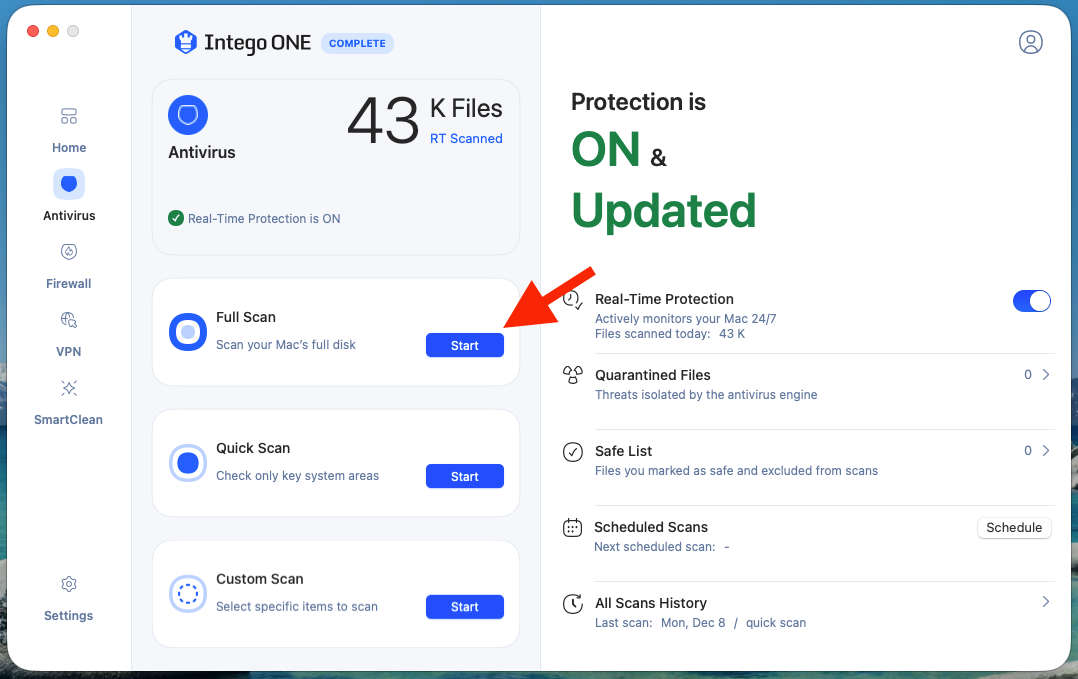This screenshot has height=679, width=1078.
Task: Select the Antivirus sidebar icon
Action: coord(69,184)
